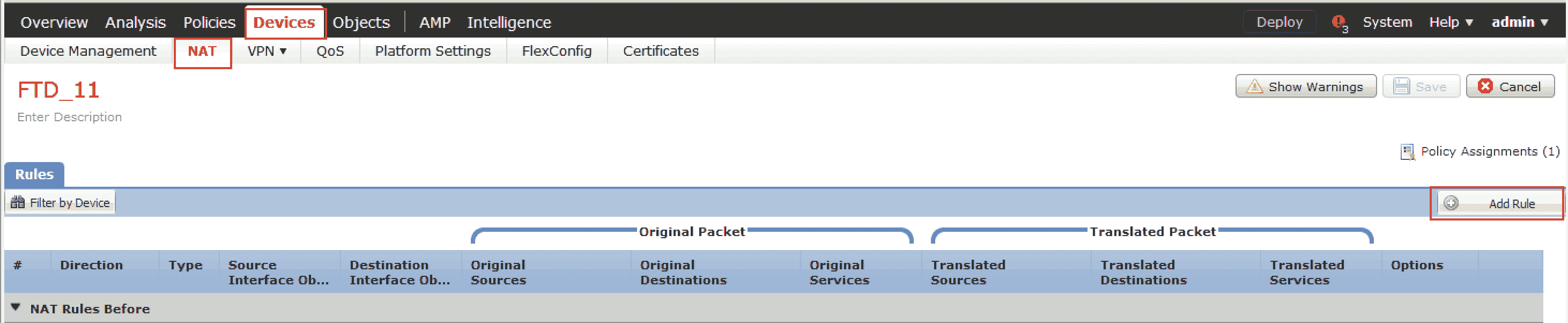
Task: Click the Add Rule plus icon
Action: (x=1451, y=203)
